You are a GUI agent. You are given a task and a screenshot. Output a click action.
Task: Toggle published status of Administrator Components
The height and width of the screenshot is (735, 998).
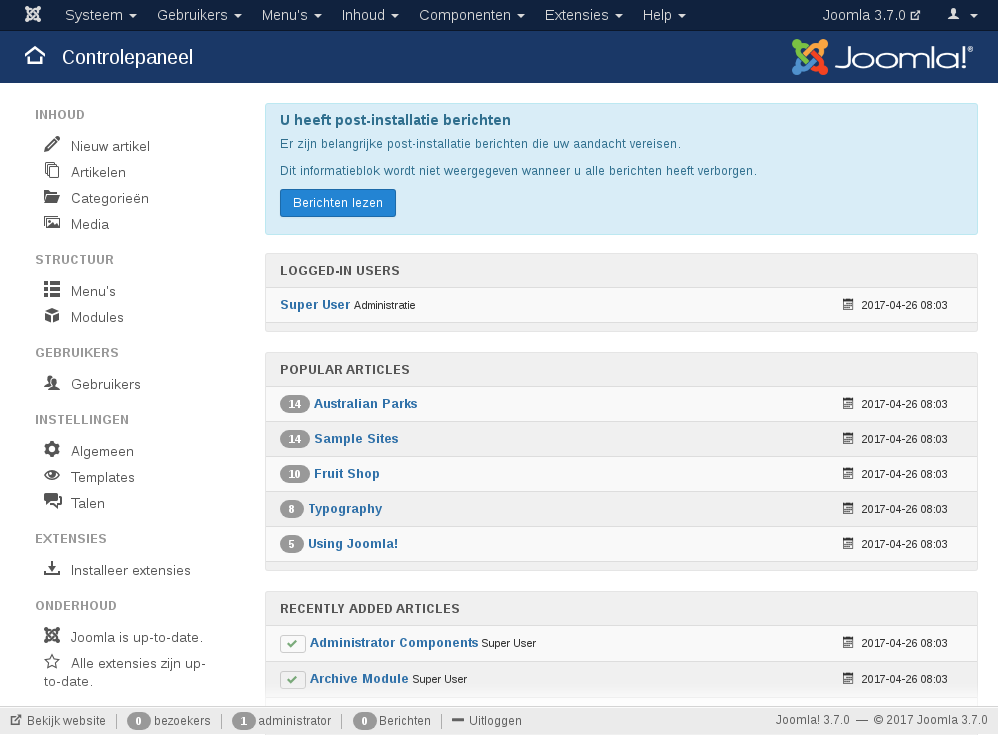point(292,643)
